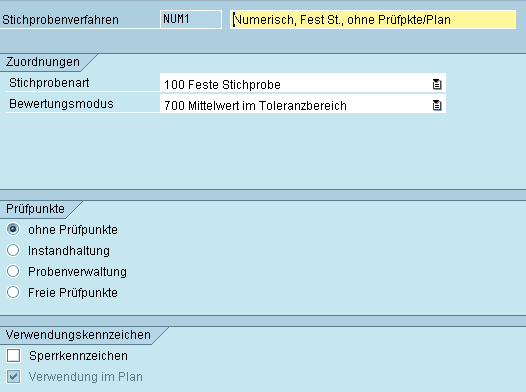Click blank area beside the Prüfpunkte radio options
The height and width of the screenshot is (392, 526).
pyautogui.click(x=319, y=262)
